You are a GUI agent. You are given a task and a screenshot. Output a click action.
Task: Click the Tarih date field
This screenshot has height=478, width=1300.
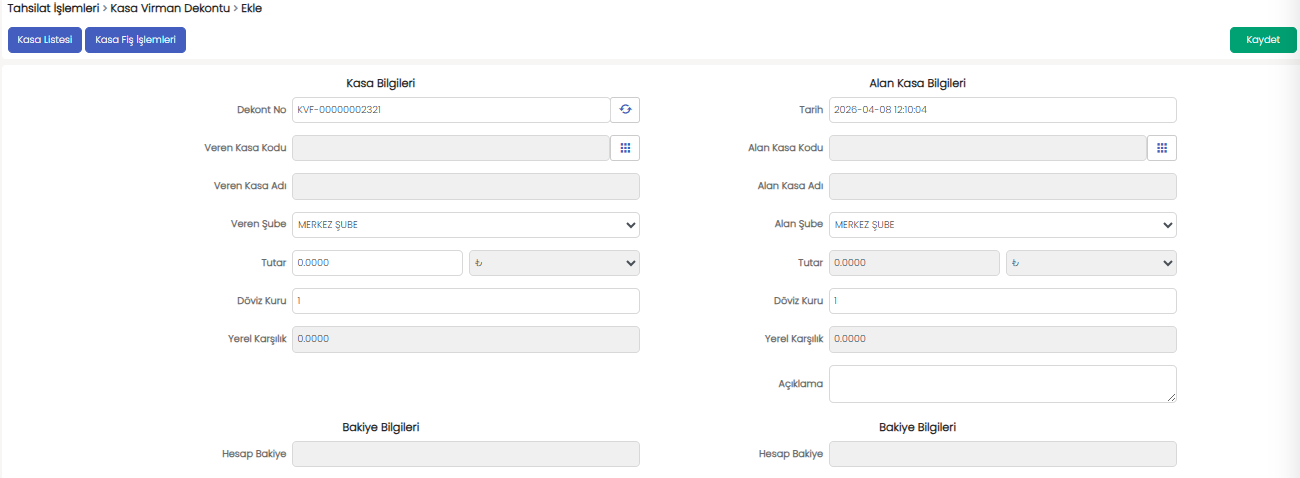tap(1002, 110)
